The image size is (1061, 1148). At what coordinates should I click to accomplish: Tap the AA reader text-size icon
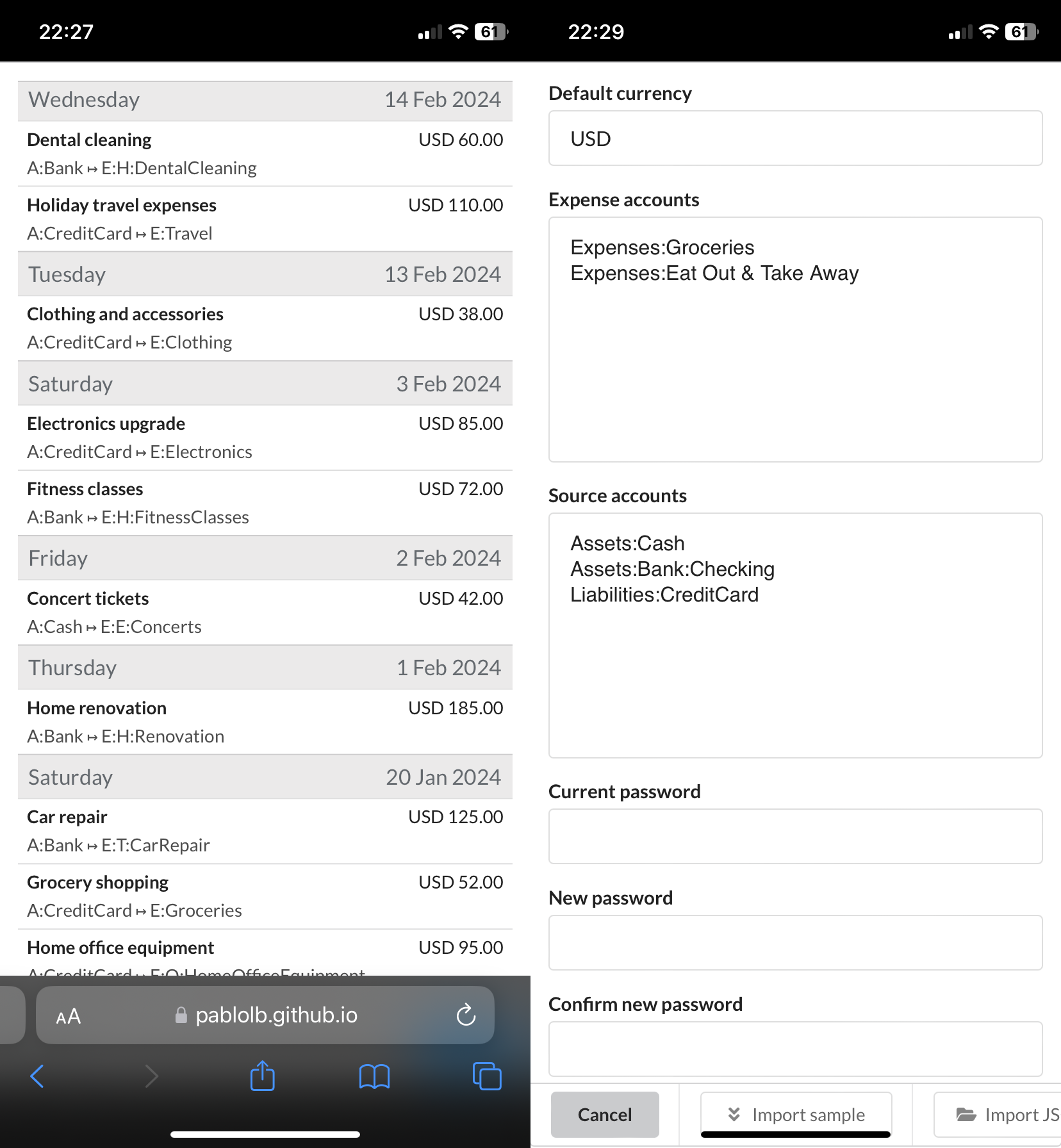[x=69, y=1017]
